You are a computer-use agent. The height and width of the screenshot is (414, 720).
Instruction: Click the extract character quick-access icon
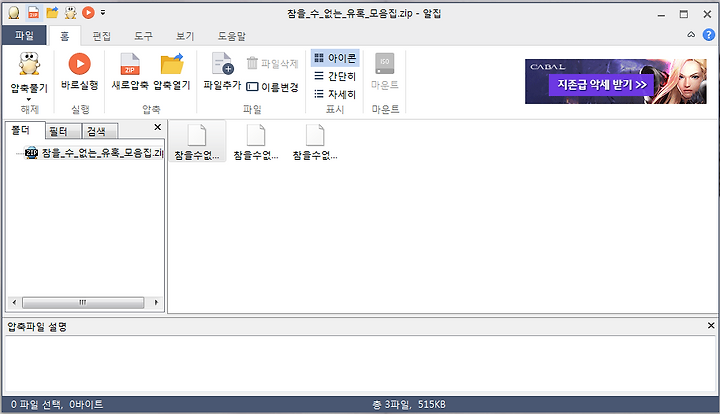pyautogui.click(x=70, y=12)
